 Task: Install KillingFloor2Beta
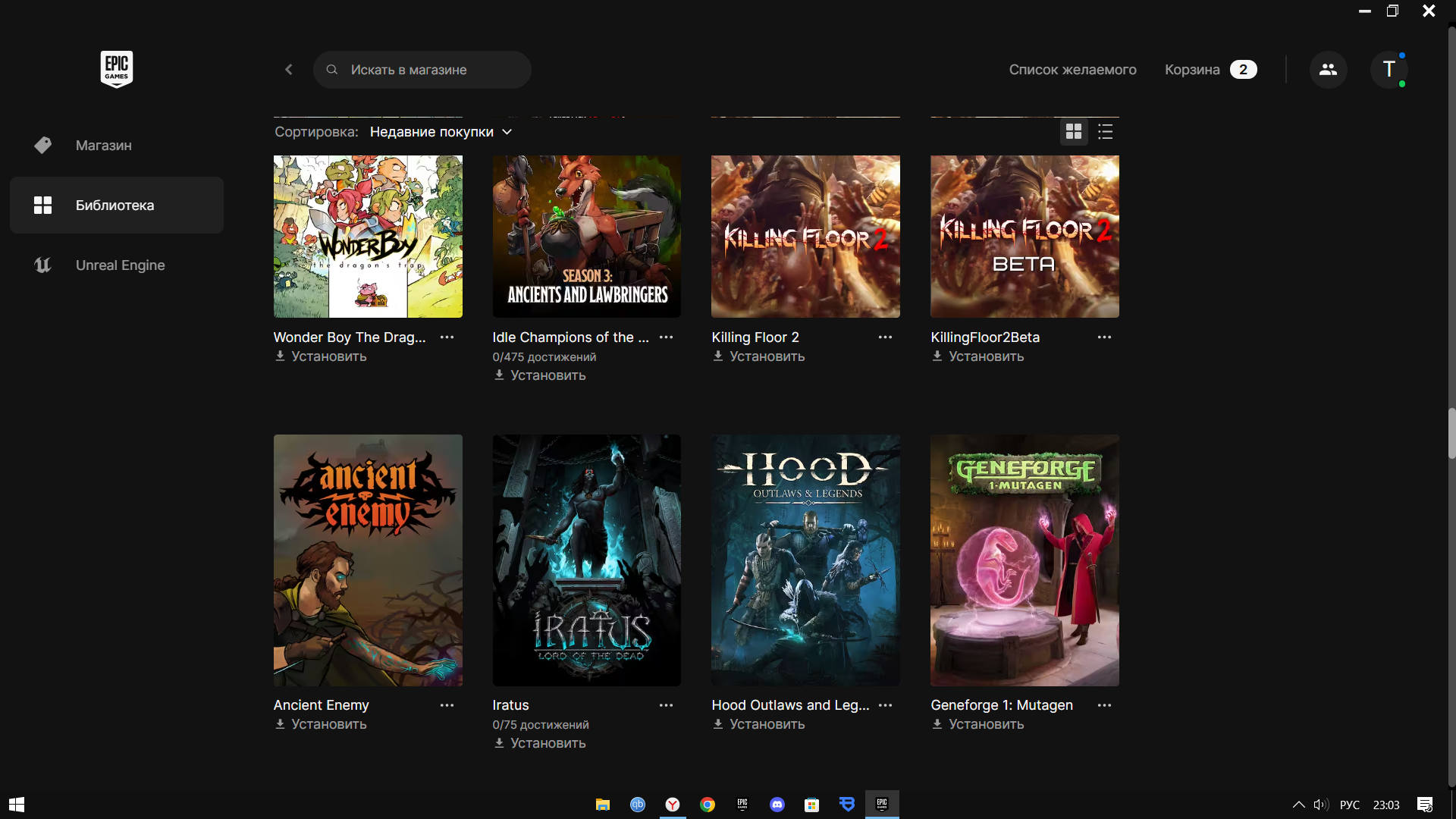coord(978,356)
